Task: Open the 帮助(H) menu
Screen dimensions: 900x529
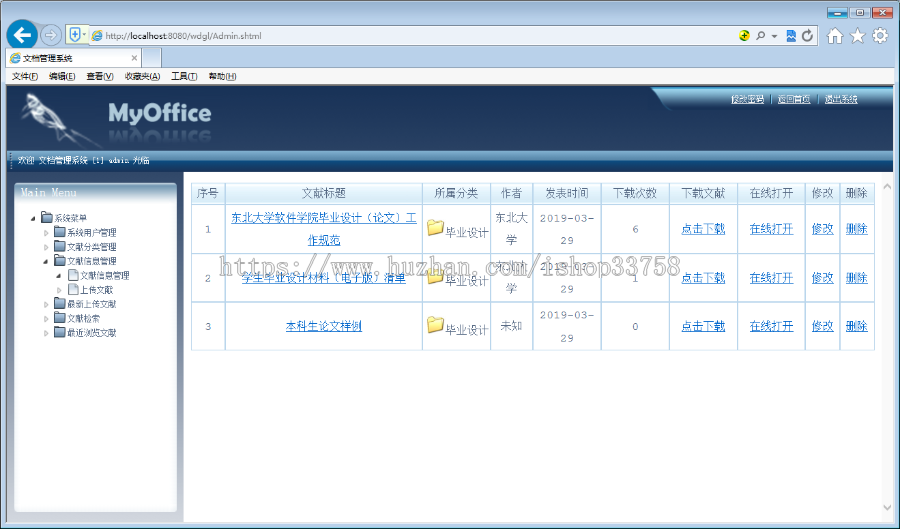Action: tap(222, 76)
